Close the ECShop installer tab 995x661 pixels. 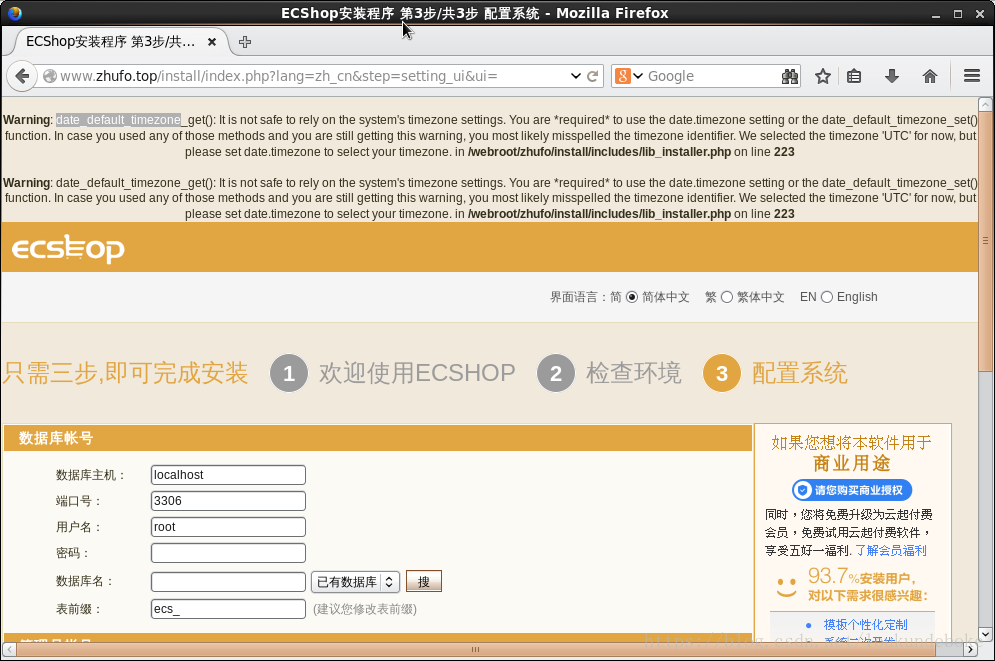[x=212, y=42]
